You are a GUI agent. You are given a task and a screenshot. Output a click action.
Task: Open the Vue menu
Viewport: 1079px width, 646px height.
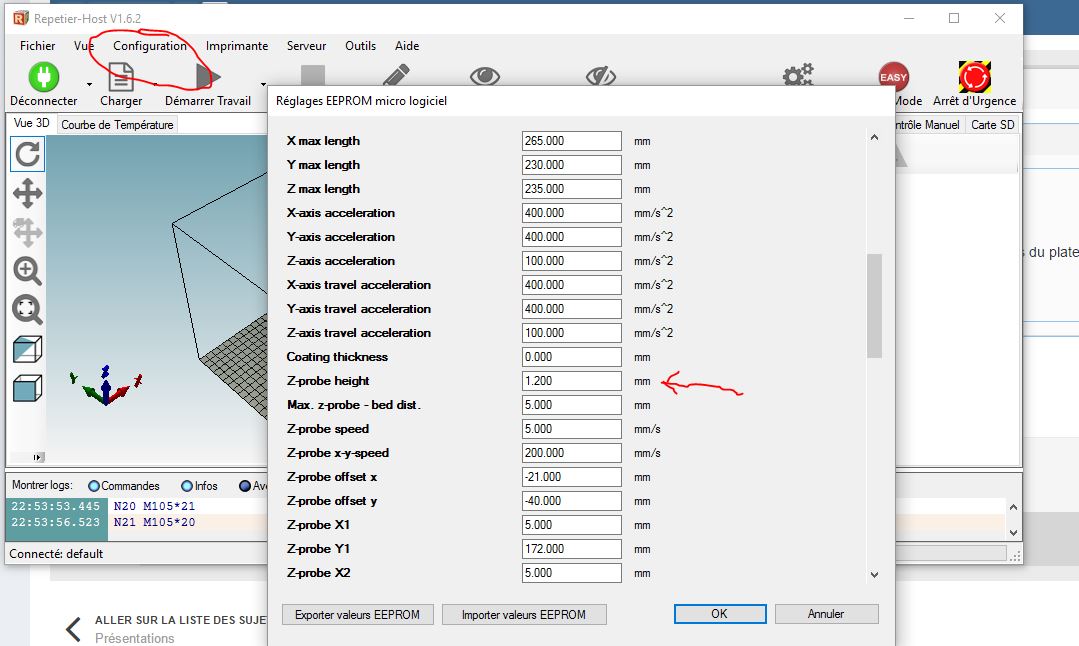point(83,45)
